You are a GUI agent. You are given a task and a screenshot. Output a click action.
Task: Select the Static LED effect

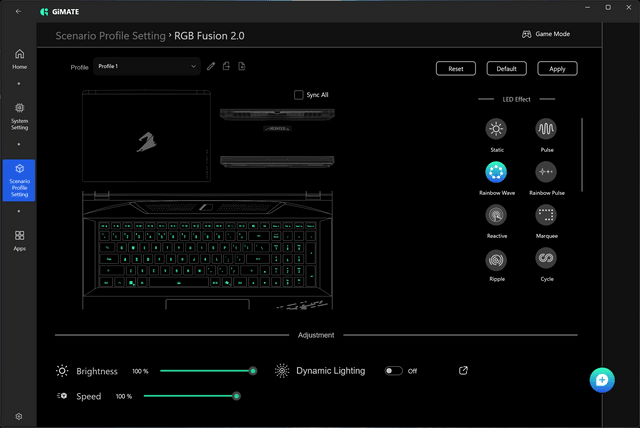click(x=496, y=129)
